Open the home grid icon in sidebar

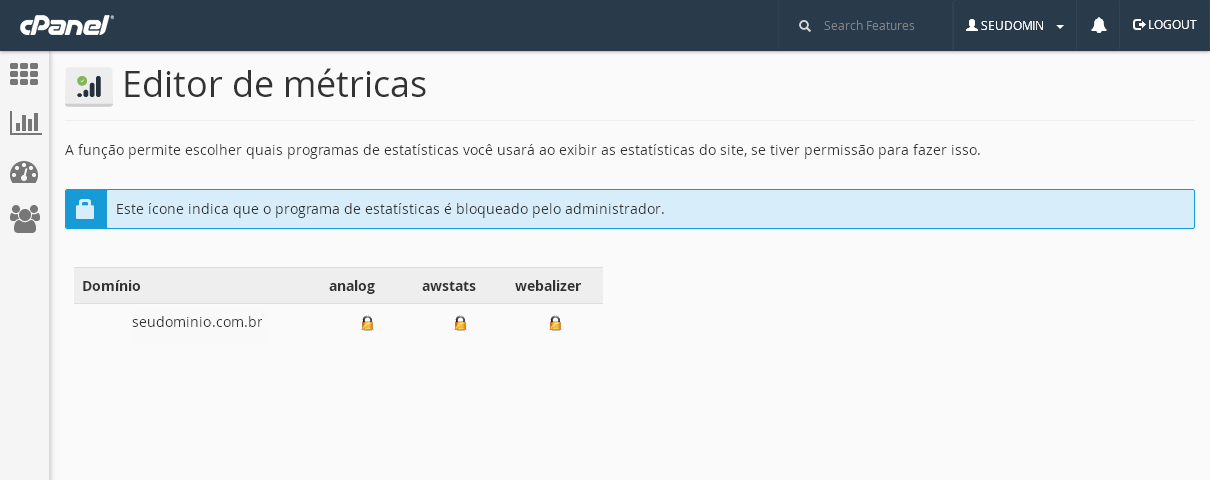point(24,74)
